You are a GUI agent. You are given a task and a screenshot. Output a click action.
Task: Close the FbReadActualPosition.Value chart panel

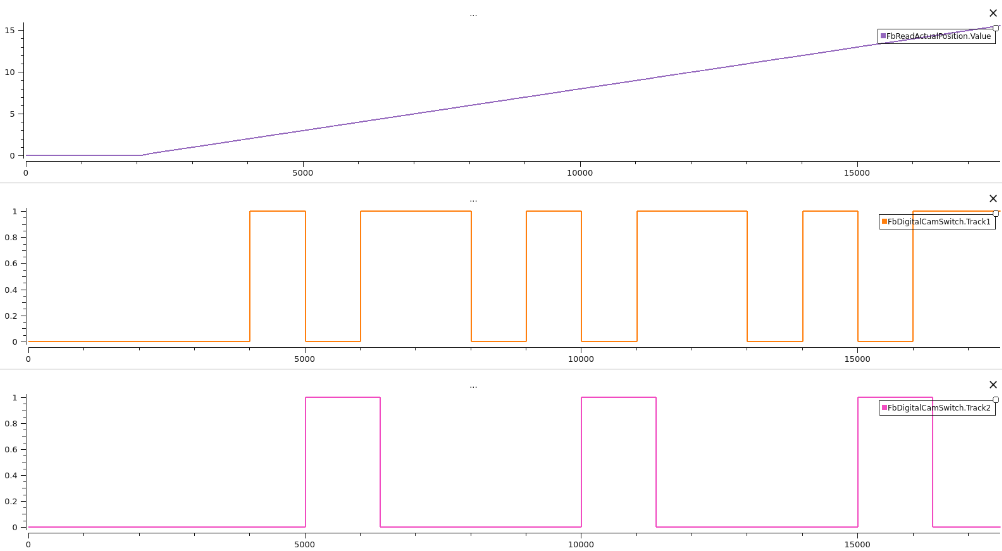(x=992, y=13)
